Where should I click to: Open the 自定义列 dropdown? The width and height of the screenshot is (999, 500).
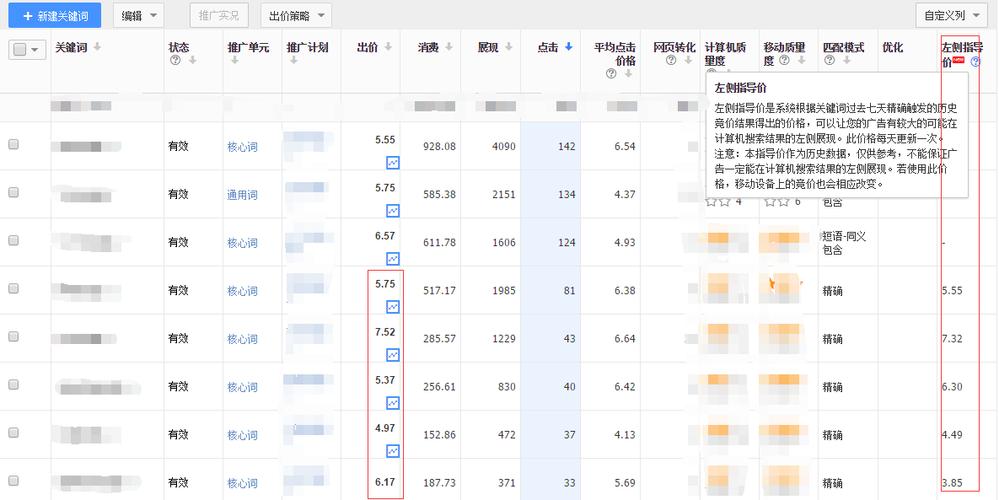951,15
